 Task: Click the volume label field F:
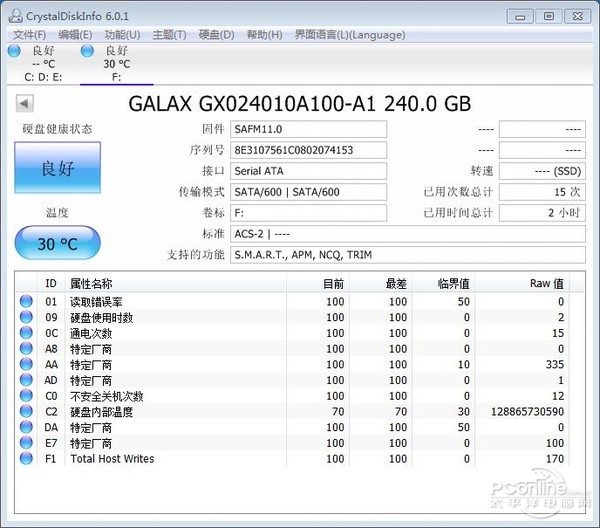[x=308, y=213]
